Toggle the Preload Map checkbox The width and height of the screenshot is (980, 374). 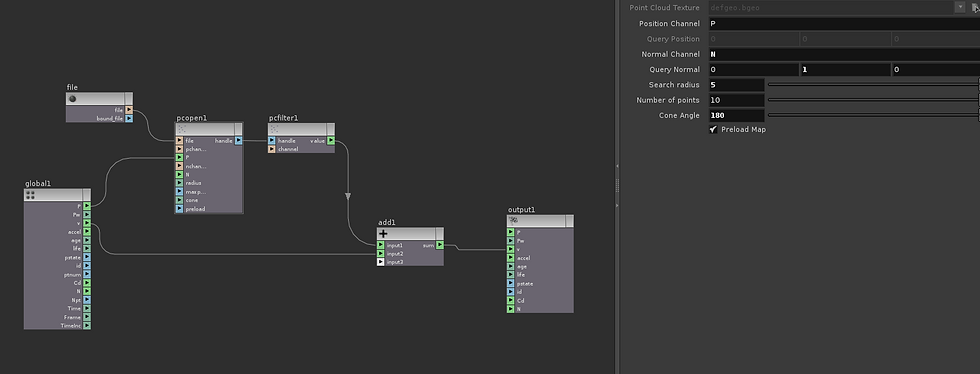714,129
